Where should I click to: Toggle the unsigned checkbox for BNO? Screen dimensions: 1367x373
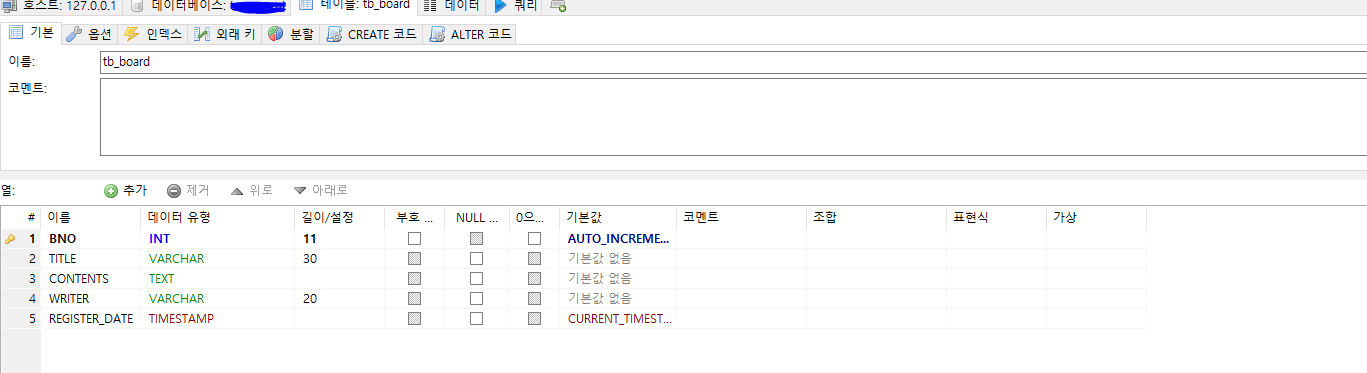point(414,239)
